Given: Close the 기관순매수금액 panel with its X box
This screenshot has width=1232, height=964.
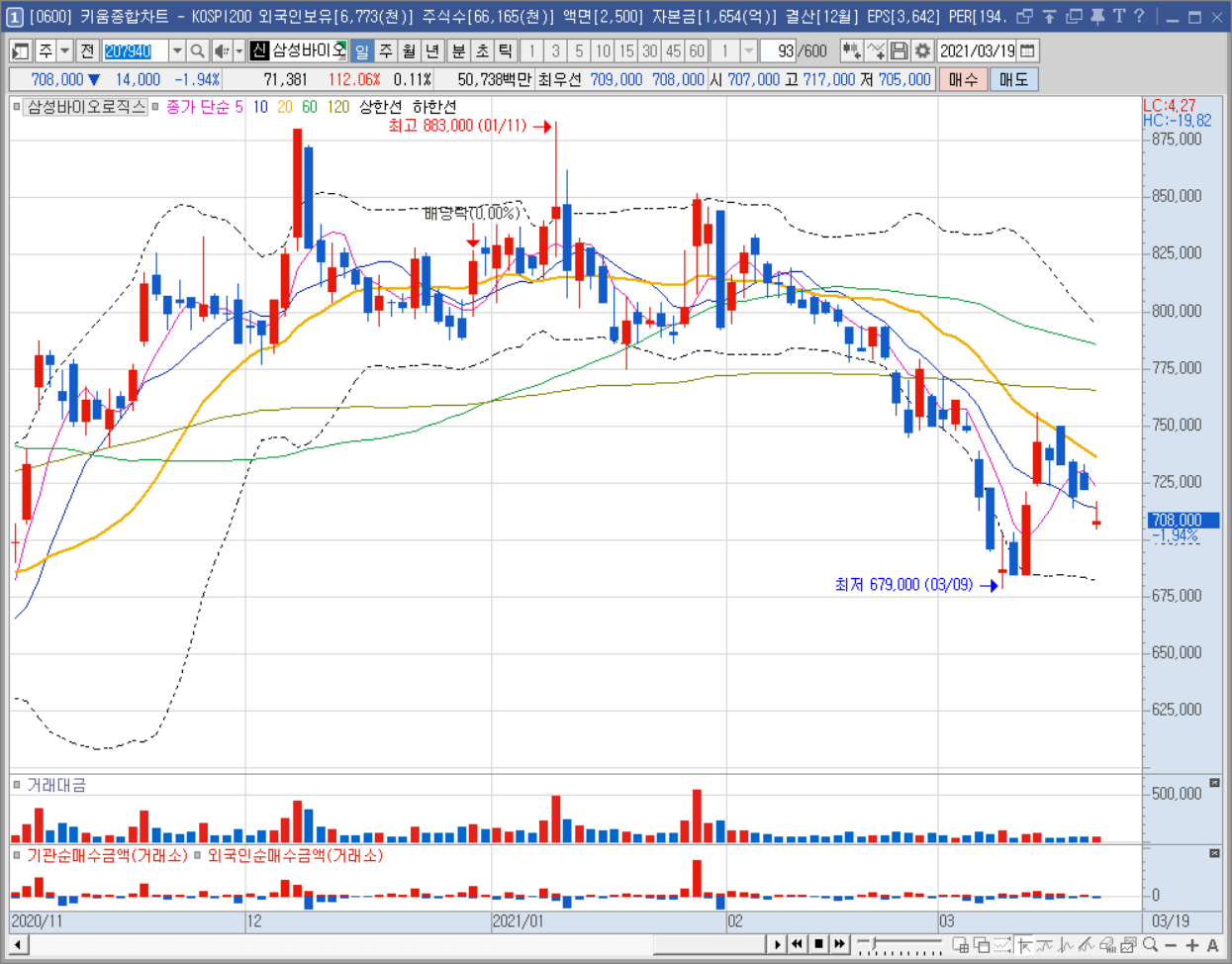Looking at the screenshot, I should (1215, 852).
